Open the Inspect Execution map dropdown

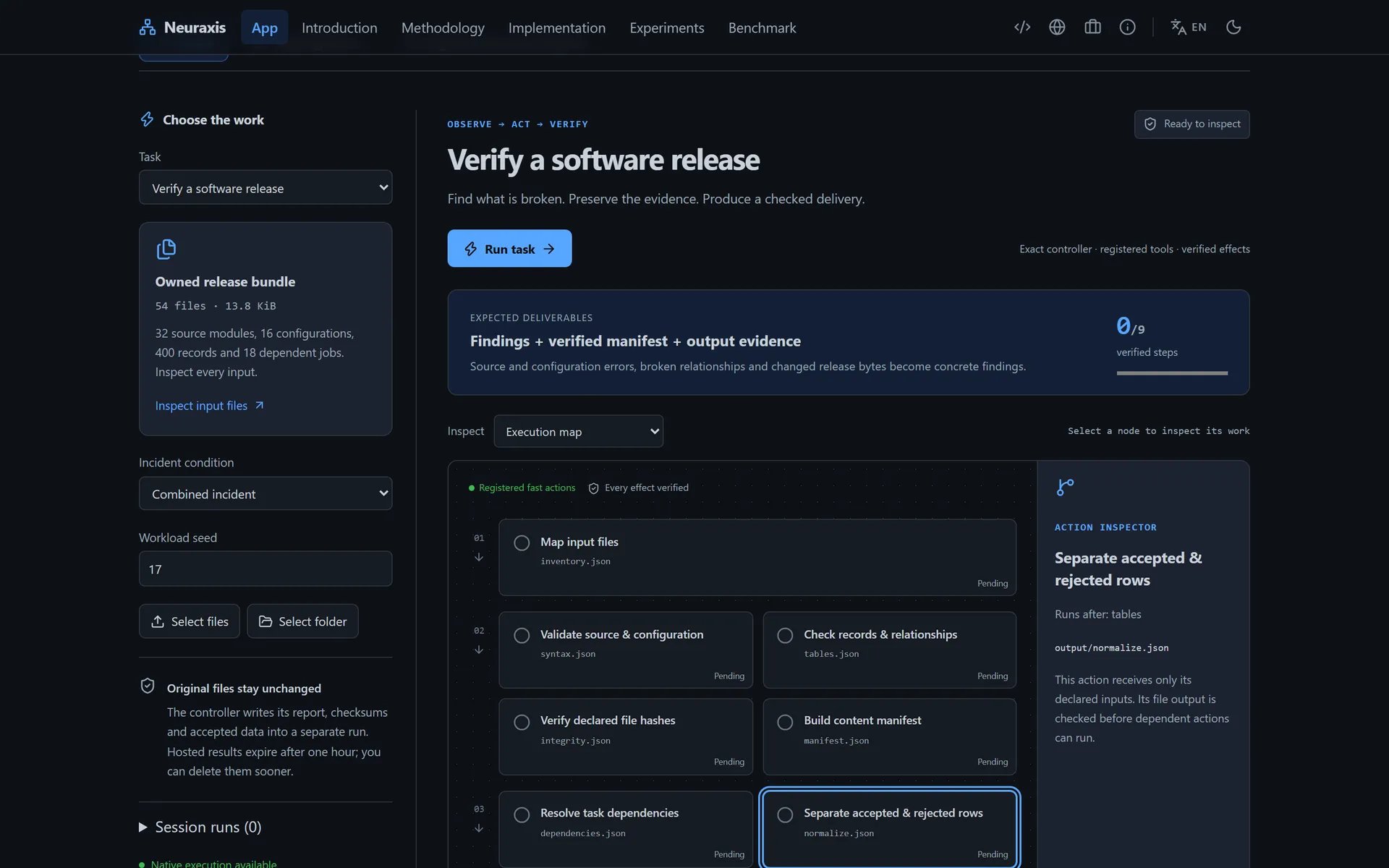tap(578, 431)
